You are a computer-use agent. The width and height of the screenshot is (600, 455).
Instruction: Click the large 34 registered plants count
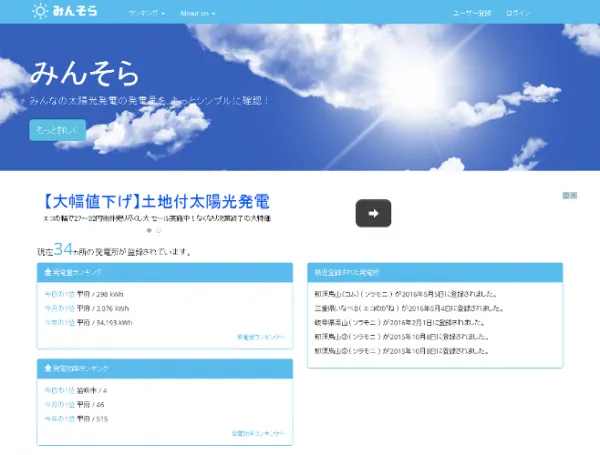tap(63, 249)
